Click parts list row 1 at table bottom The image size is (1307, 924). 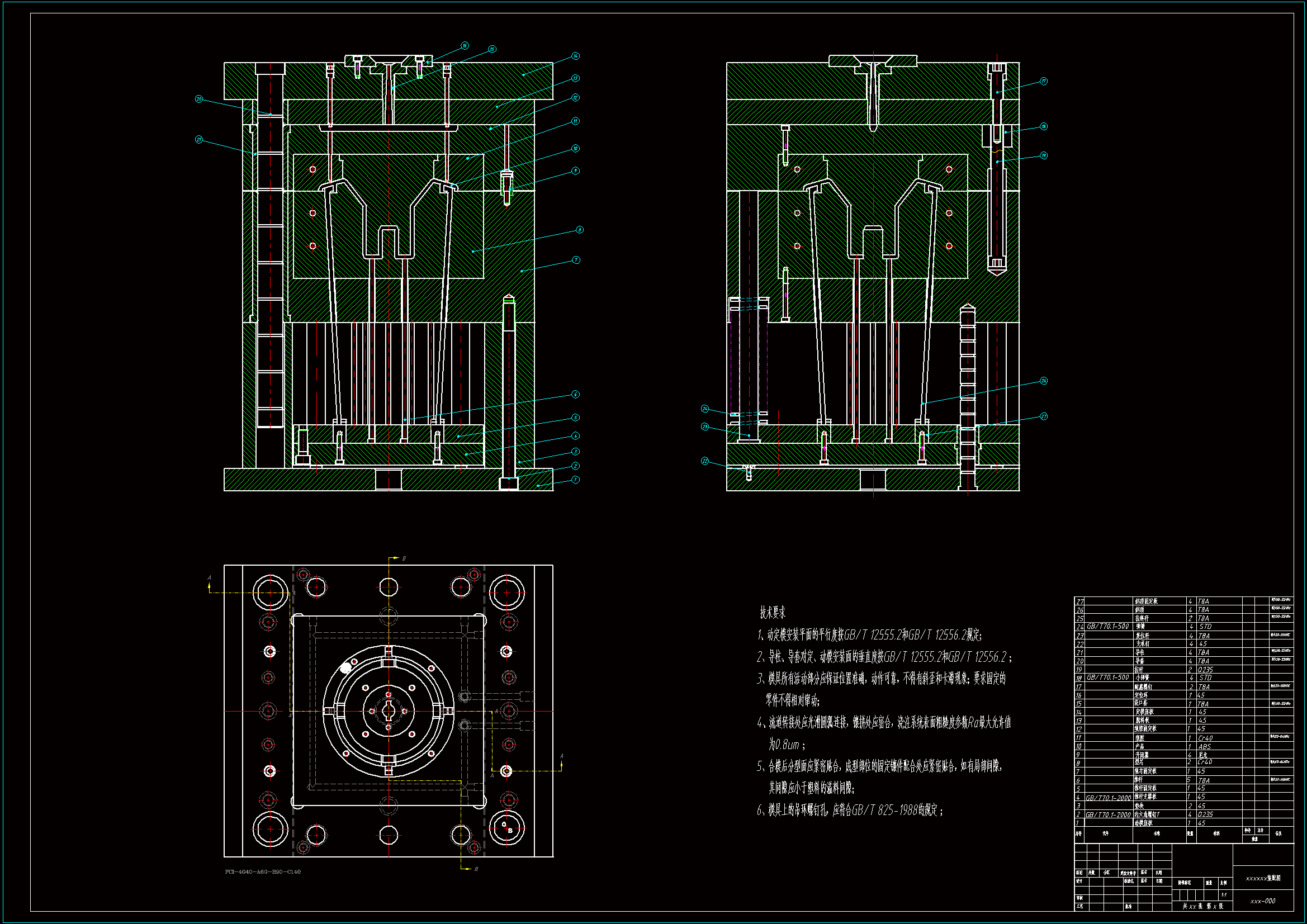(x=1144, y=823)
